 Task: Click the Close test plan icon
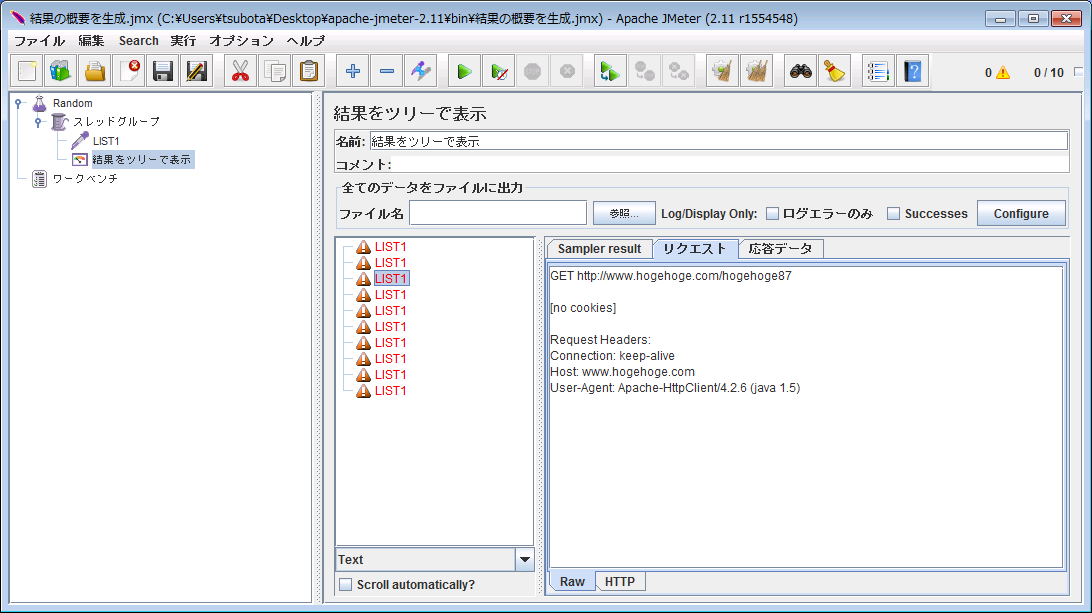click(129, 71)
